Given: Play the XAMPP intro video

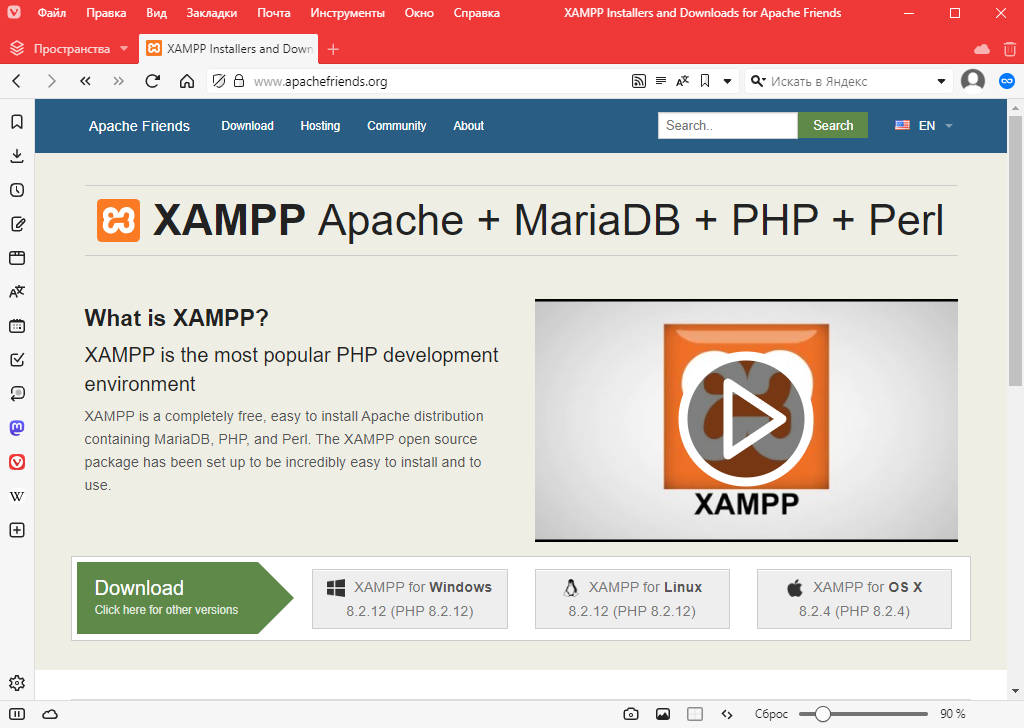Looking at the screenshot, I should [x=745, y=419].
